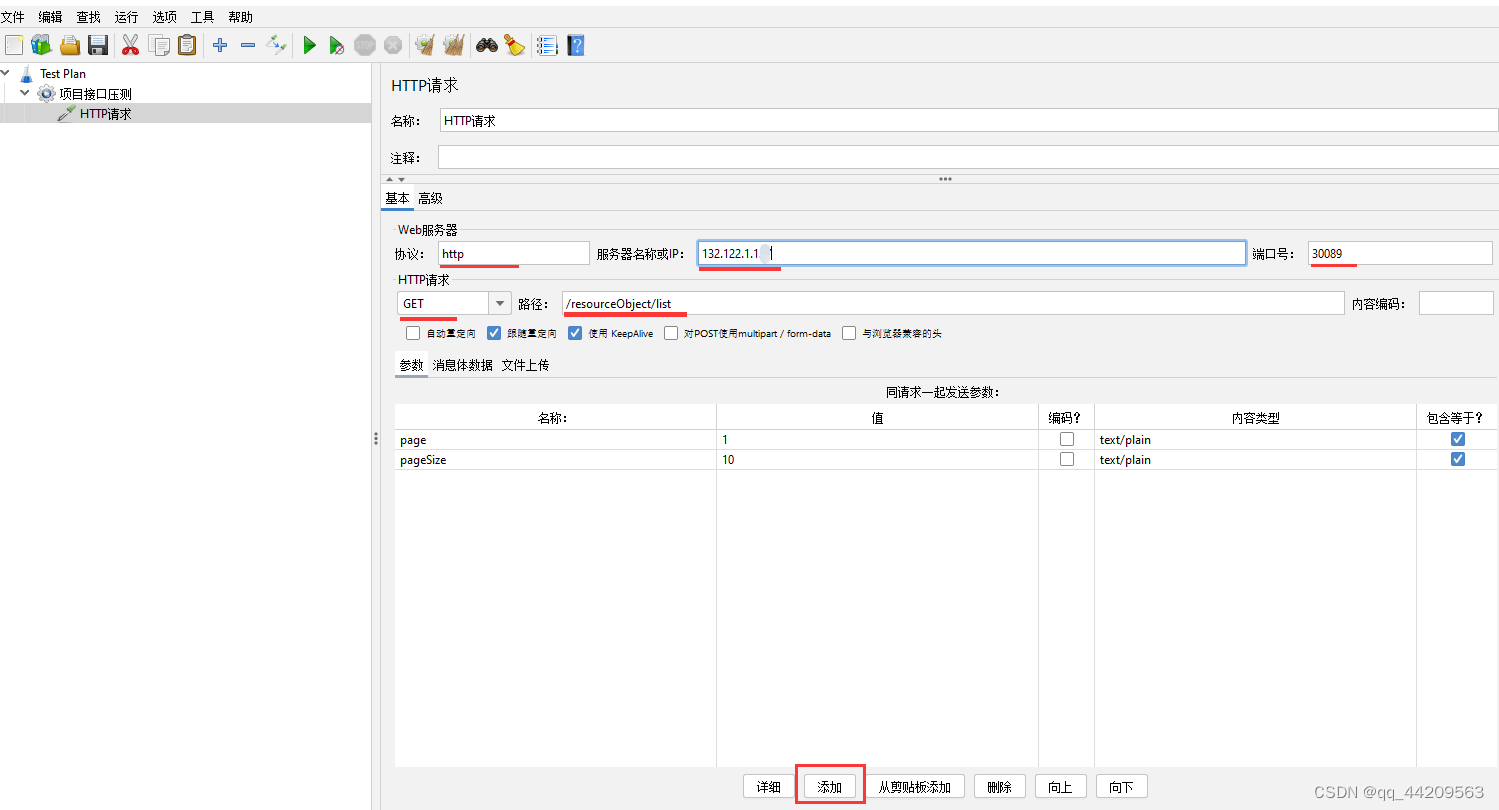Open the GET method dropdown

click(x=500, y=303)
